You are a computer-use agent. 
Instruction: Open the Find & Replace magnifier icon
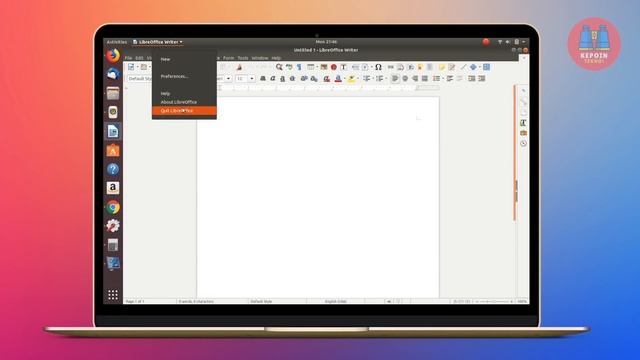click(x=279, y=67)
